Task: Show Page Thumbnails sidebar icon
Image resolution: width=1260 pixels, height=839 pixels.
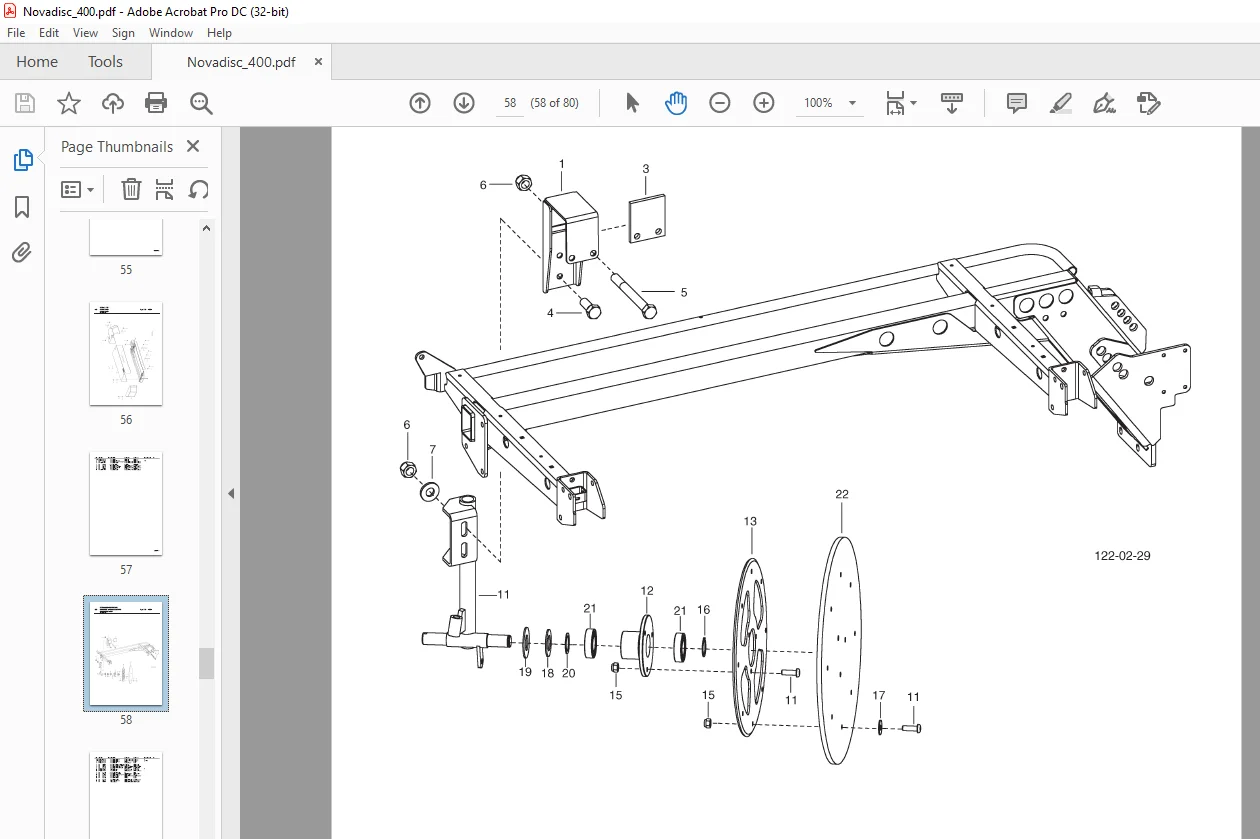Action: 22,160
